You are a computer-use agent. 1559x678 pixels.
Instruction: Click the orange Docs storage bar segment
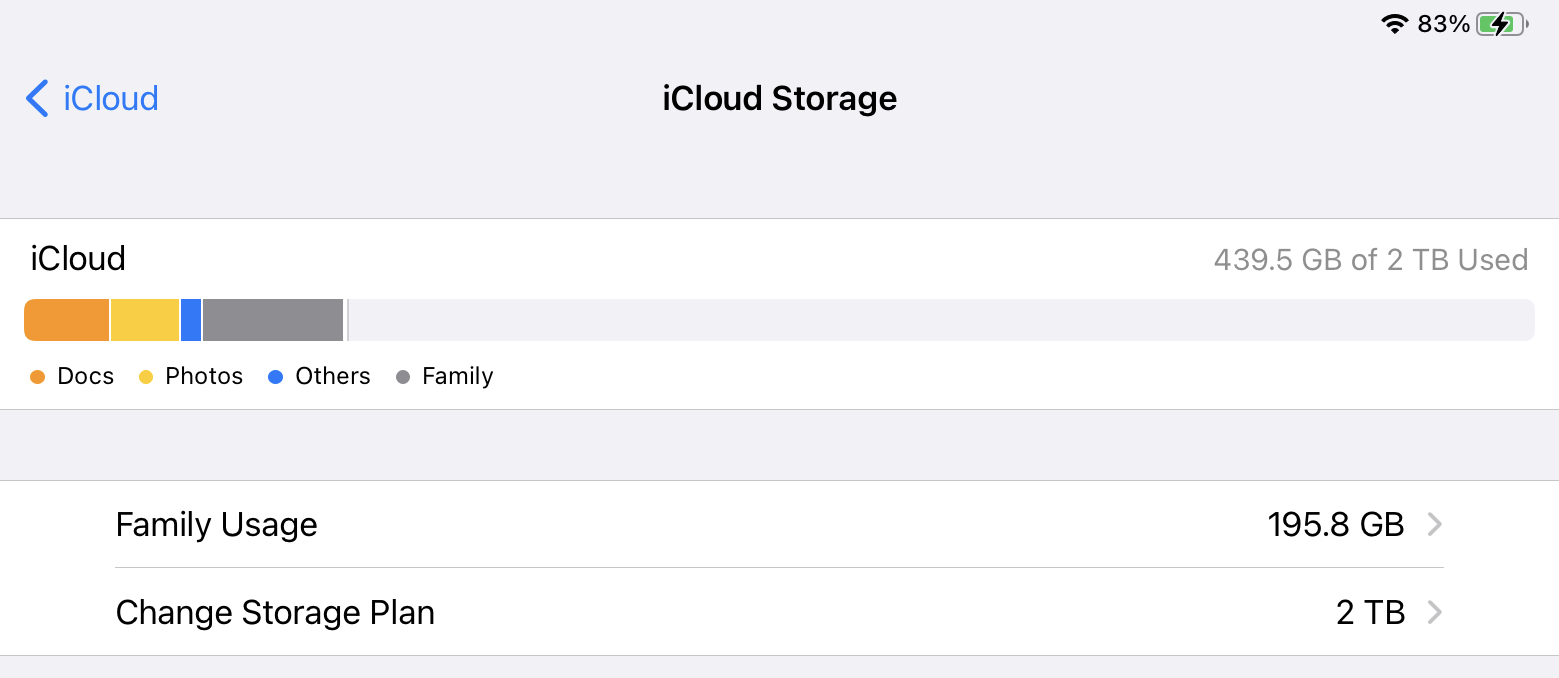pos(66,320)
